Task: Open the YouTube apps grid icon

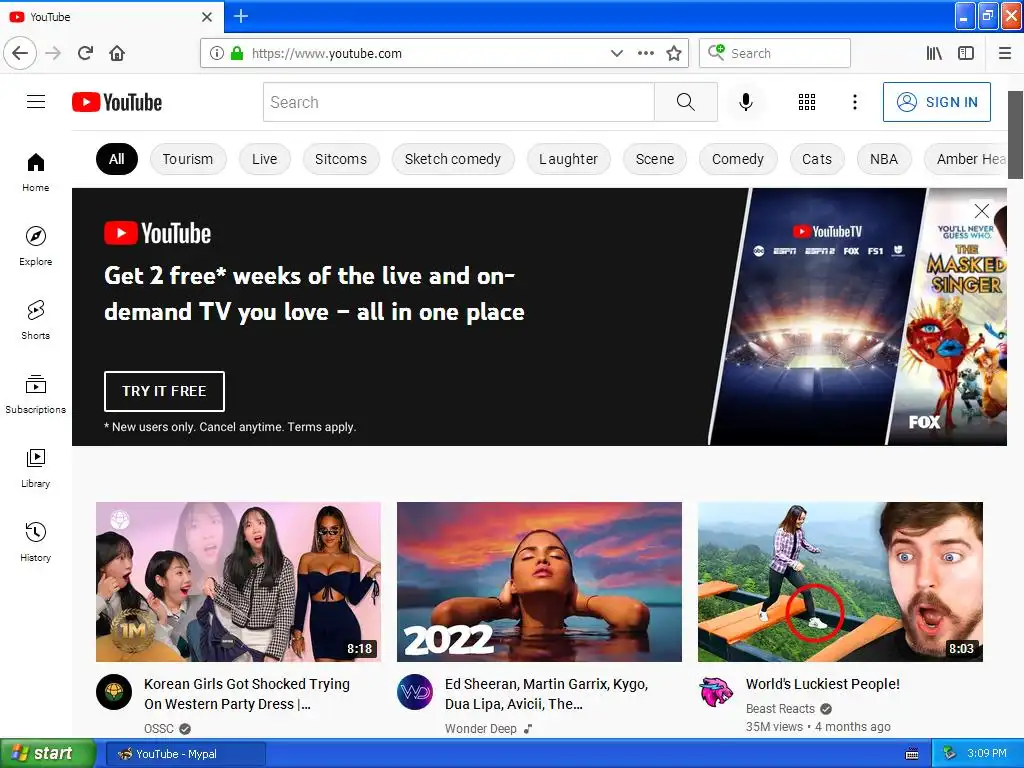Action: 807,102
